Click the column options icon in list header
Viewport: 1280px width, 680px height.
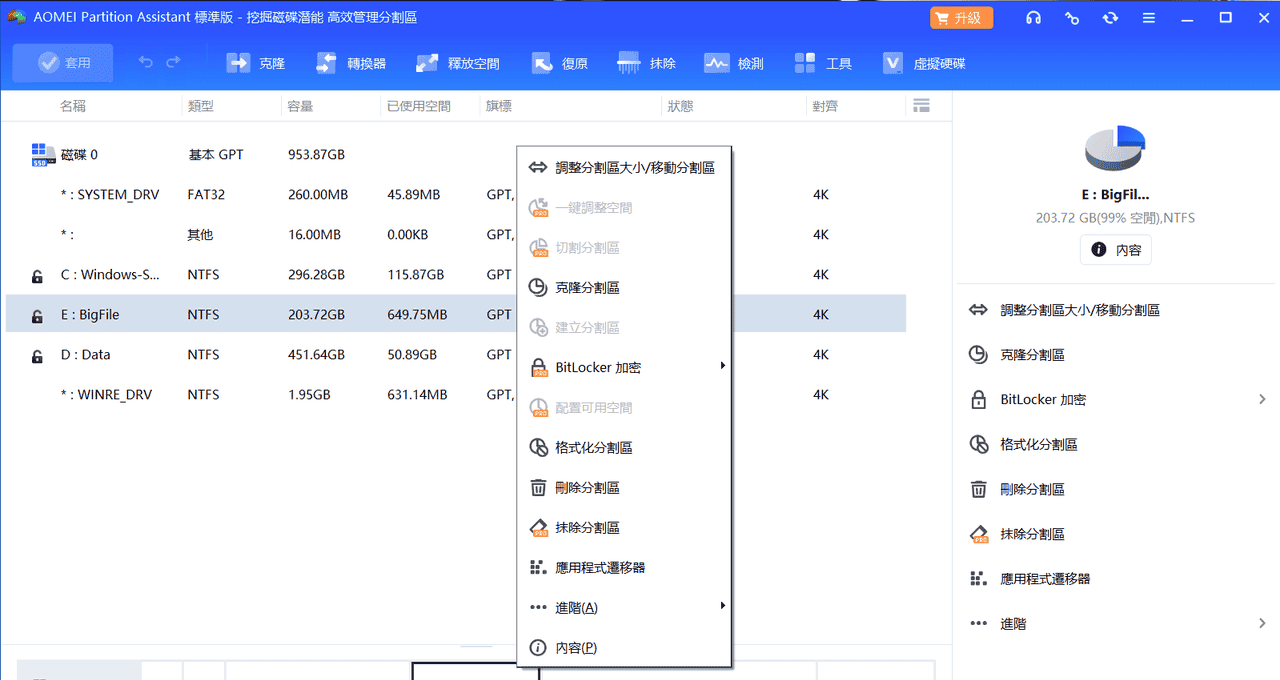[921, 105]
